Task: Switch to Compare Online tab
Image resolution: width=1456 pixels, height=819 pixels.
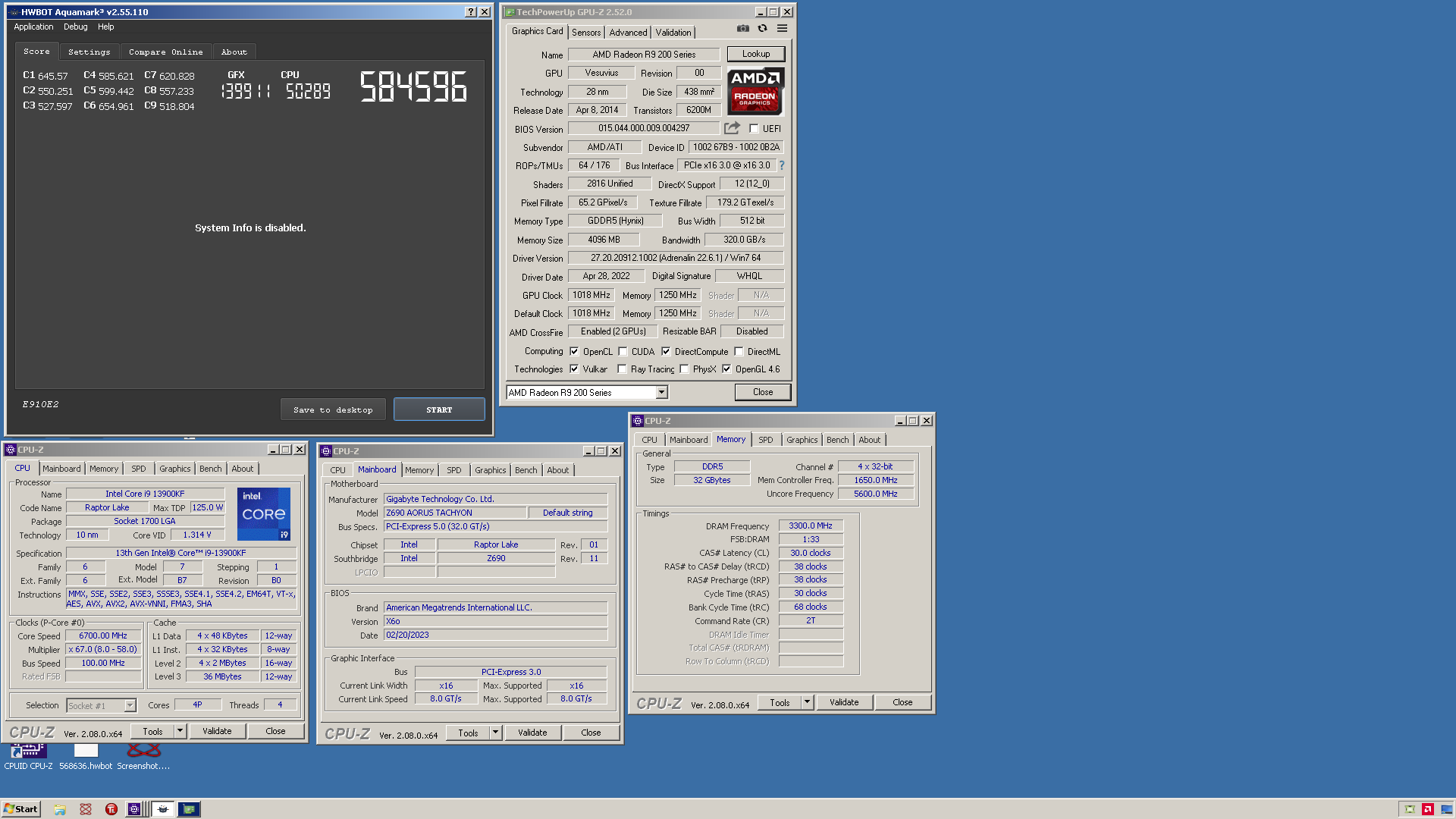Action: [166, 52]
